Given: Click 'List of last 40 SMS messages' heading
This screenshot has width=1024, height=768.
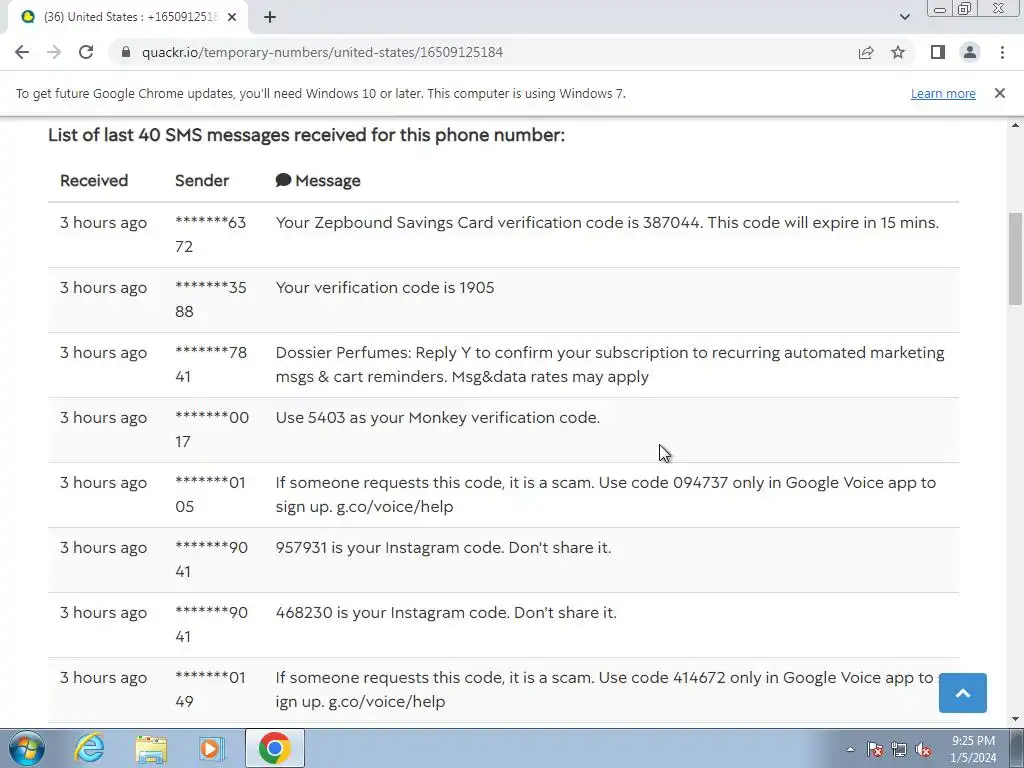Looking at the screenshot, I should tap(306, 135).
